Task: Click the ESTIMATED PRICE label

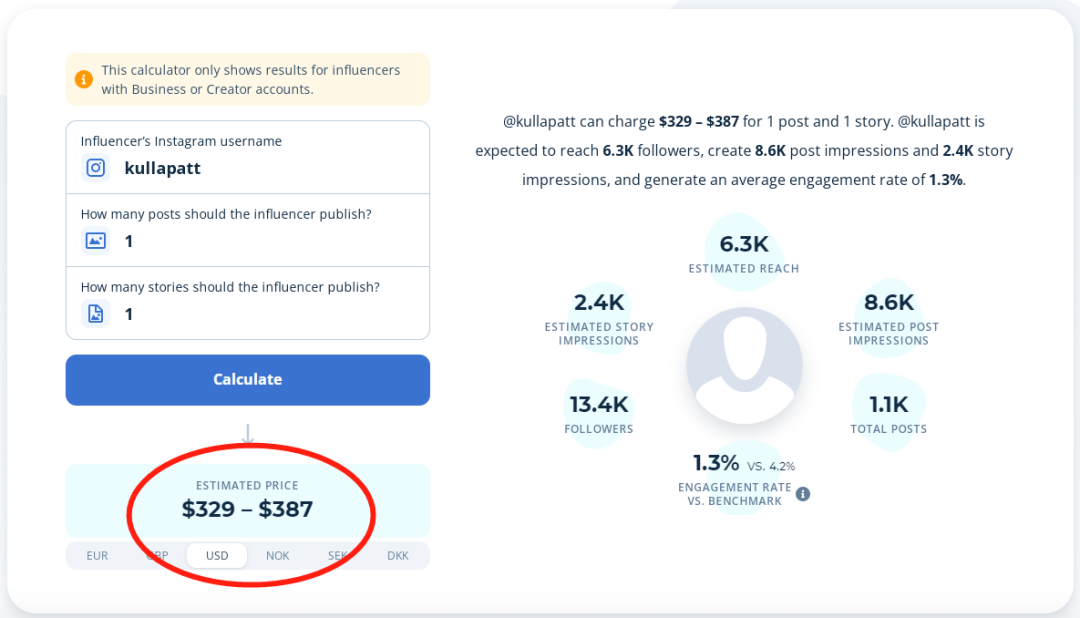Action: click(247, 485)
